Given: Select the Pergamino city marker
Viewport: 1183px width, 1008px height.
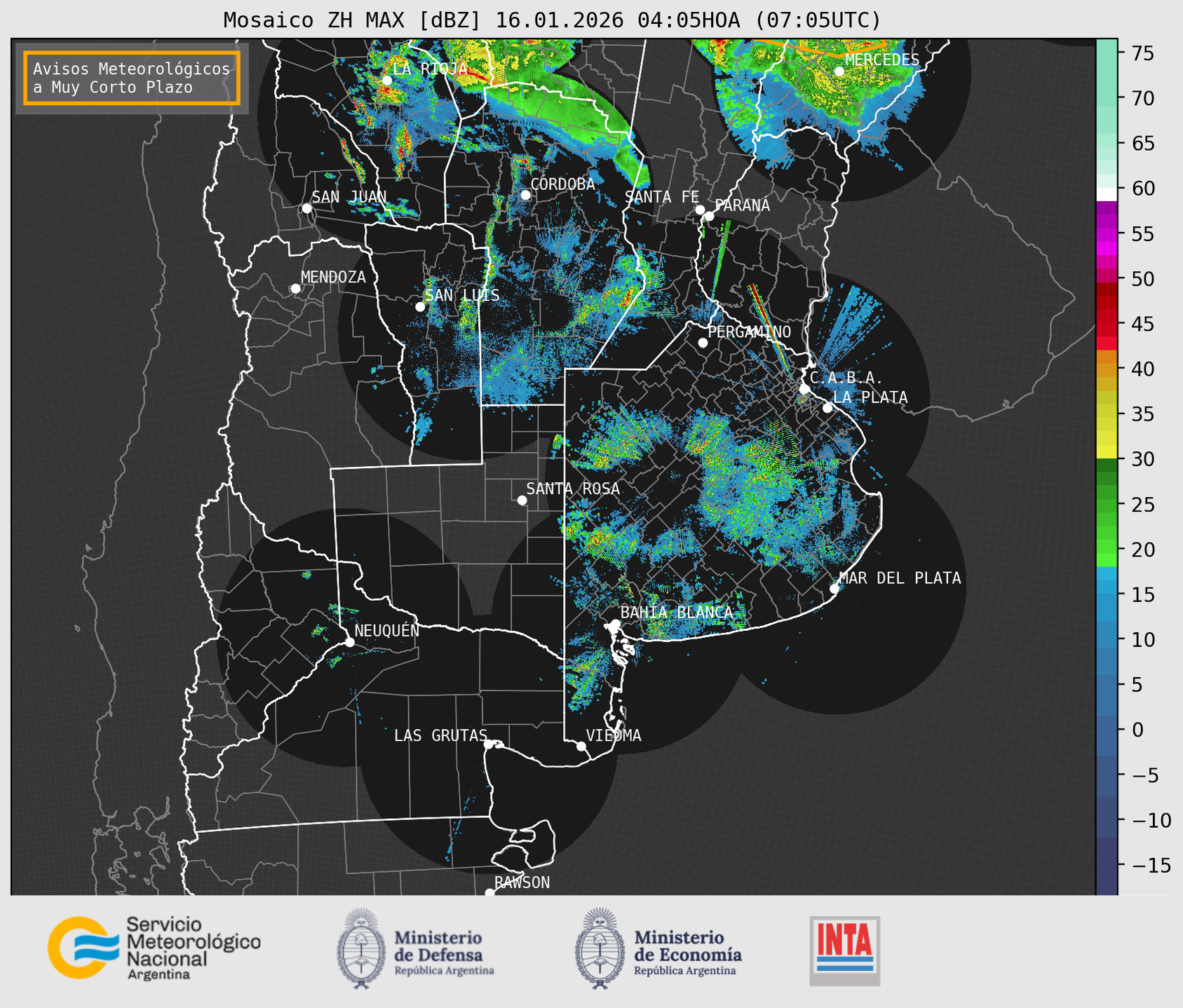Looking at the screenshot, I should tap(703, 343).
